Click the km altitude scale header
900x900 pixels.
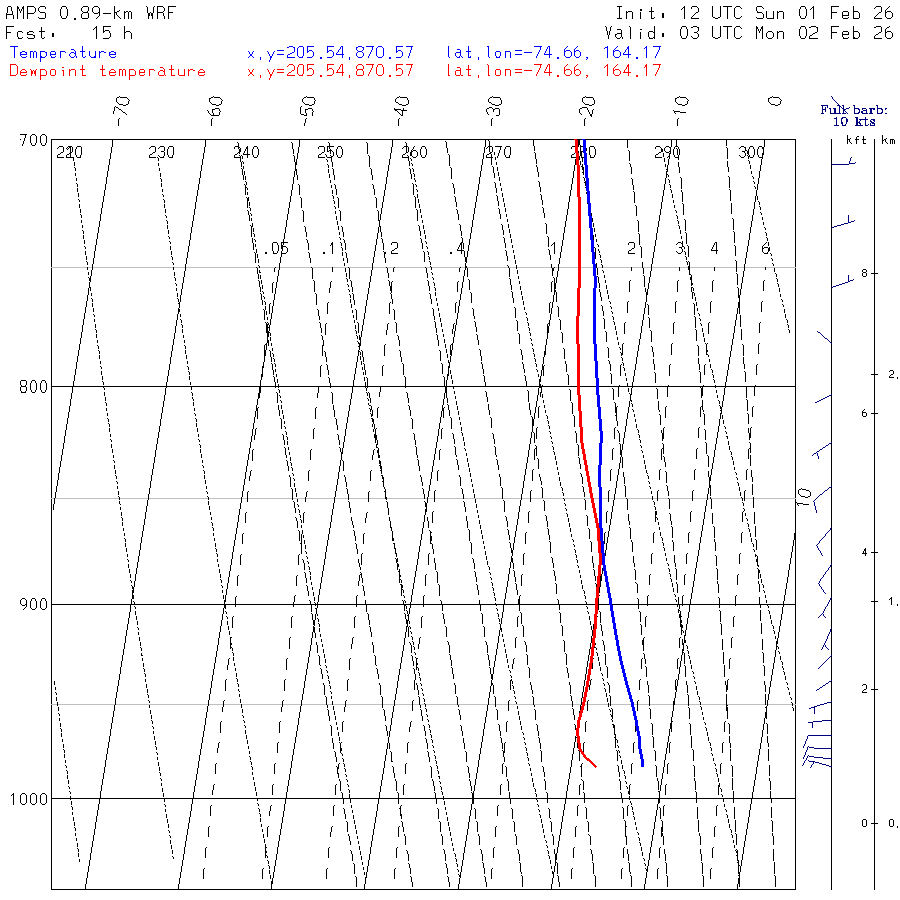coord(888,140)
